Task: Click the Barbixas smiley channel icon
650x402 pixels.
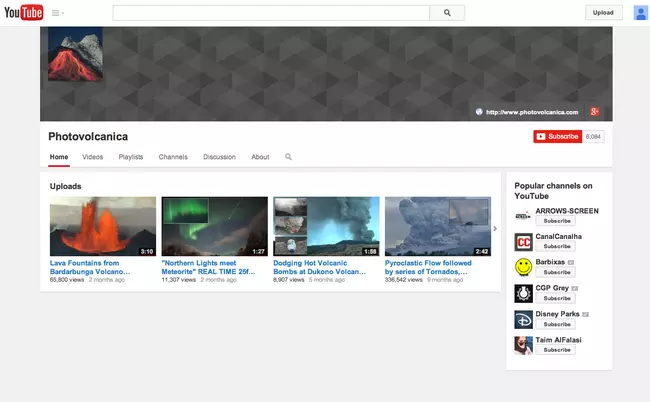Action: tap(523, 267)
